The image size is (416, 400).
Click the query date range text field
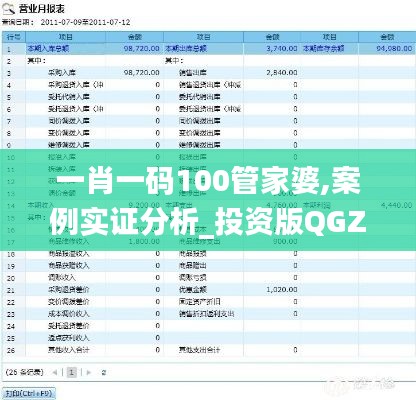pyautogui.click(x=85, y=22)
